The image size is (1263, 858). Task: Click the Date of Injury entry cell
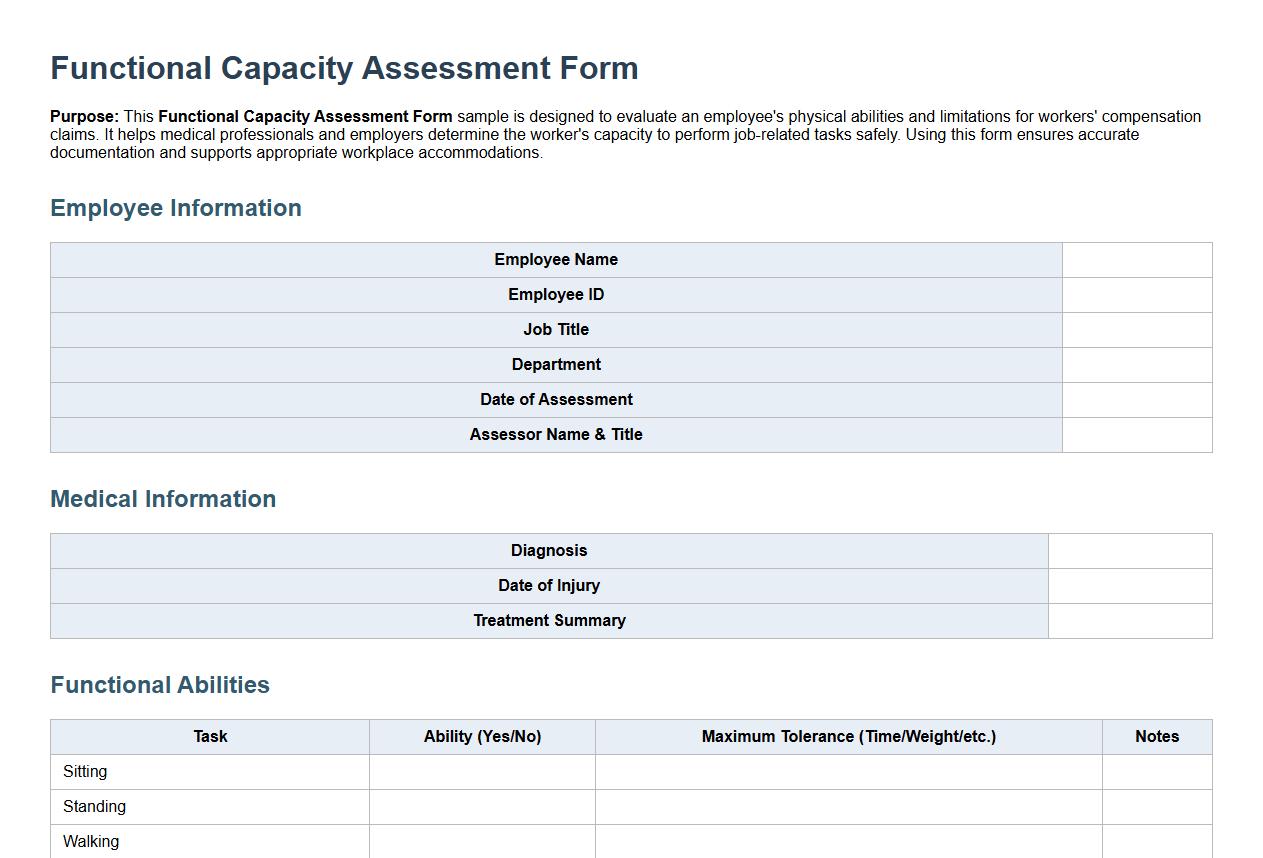[x=1130, y=585]
